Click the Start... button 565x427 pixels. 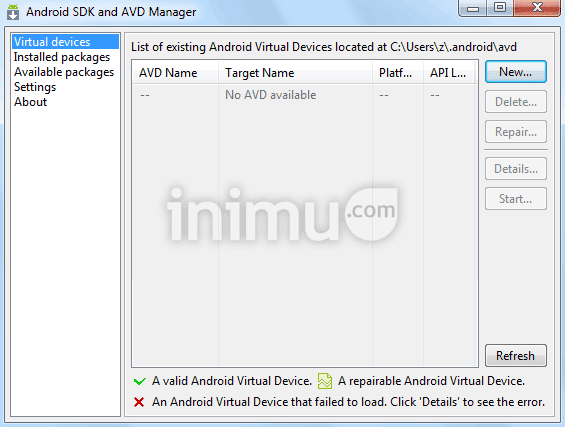pyautogui.click(x=516, y=199)
